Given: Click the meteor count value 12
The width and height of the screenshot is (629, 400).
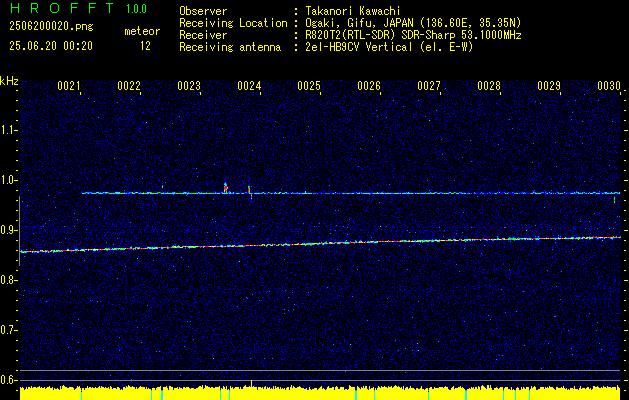Looking at the screenshot, I should coord(145,46).
